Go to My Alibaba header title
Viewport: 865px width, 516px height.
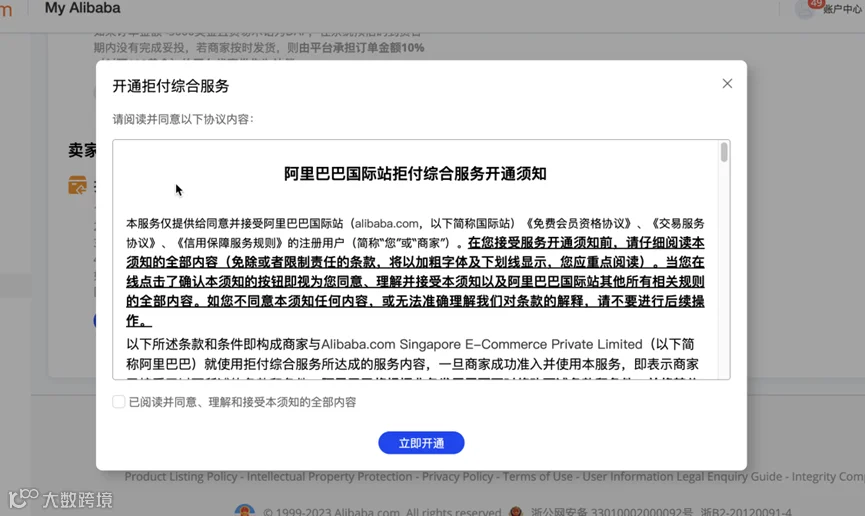(82, 8)
